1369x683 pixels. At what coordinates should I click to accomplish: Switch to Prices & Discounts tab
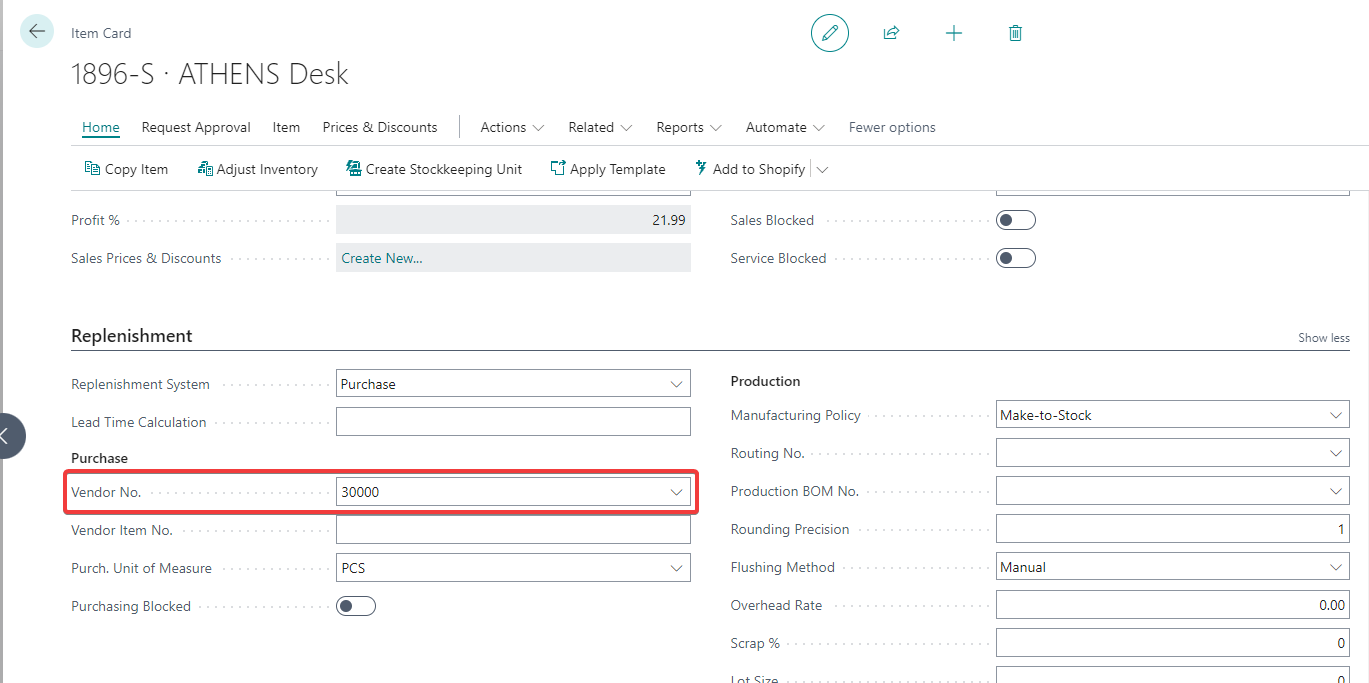pos(379,127)
